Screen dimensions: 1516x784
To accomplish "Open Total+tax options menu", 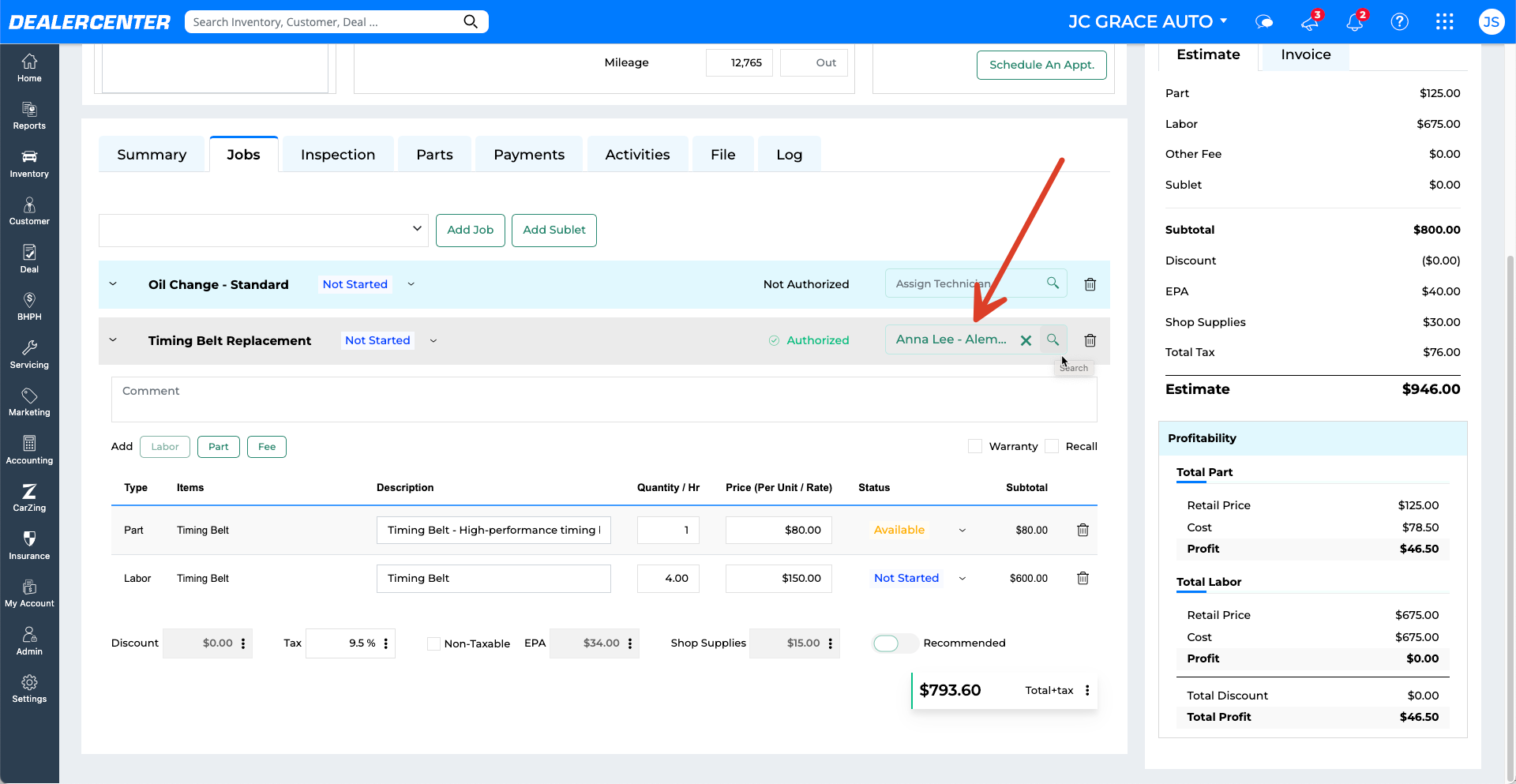I will 1087,690.
